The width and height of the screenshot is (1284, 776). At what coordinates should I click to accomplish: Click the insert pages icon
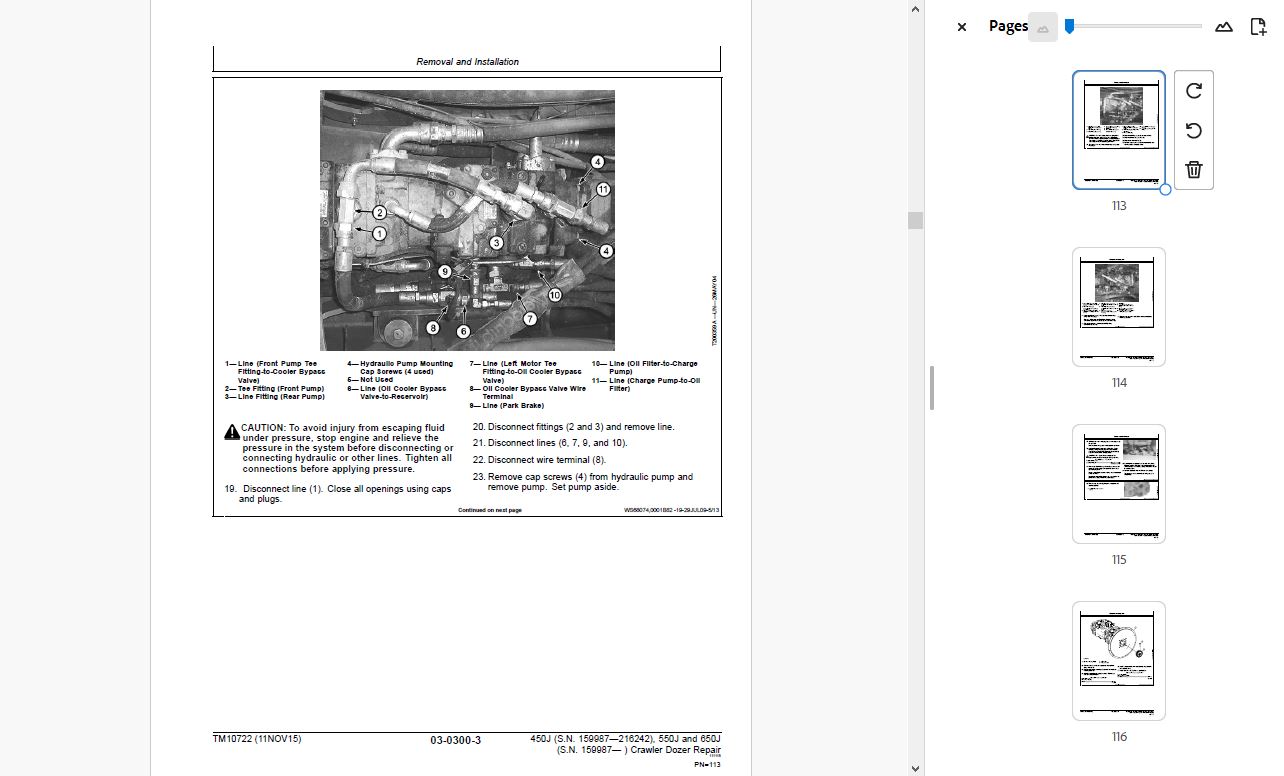(x=1259, y=27)
